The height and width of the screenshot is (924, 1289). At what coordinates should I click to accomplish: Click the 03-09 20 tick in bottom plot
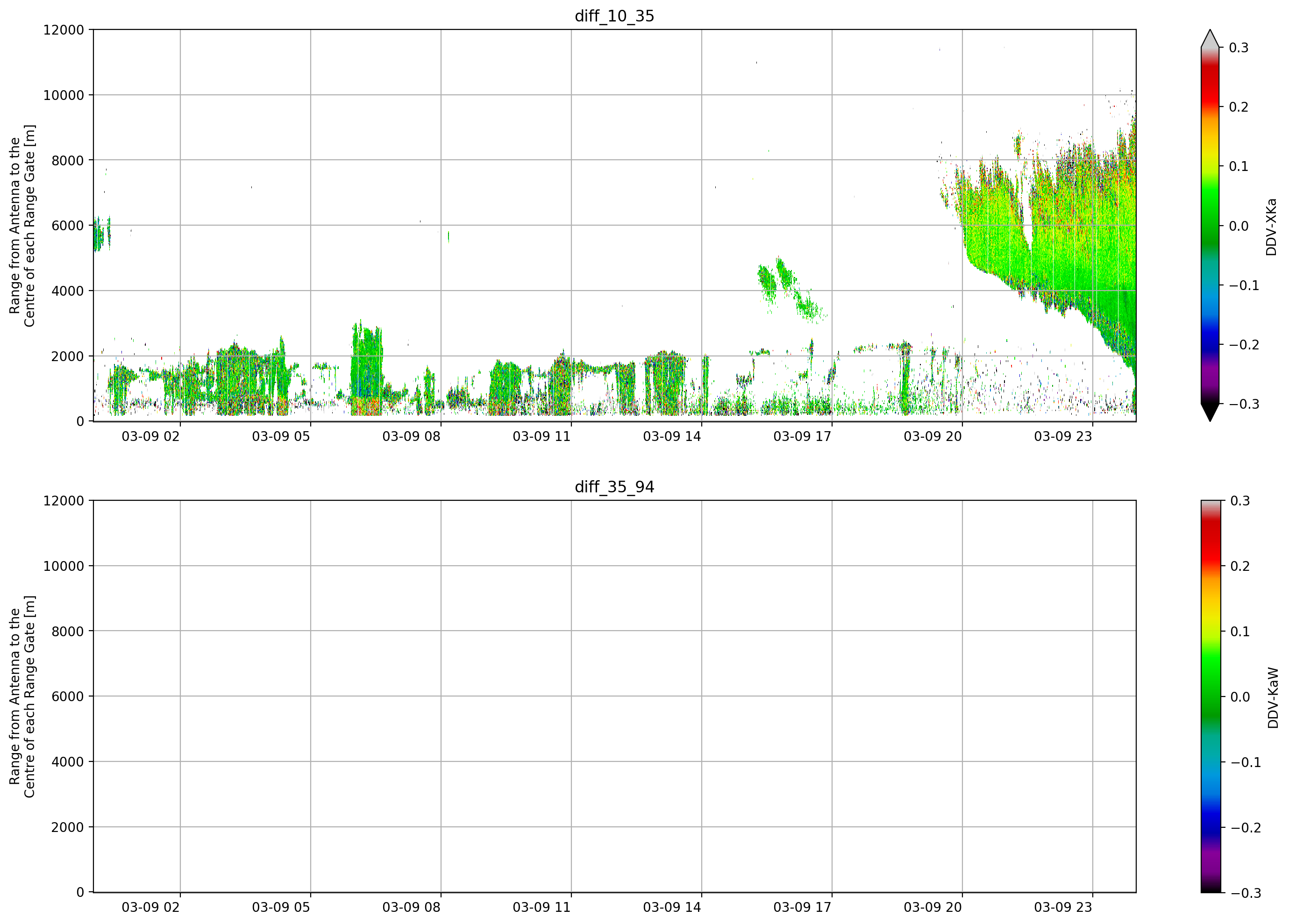pos(933,908)
